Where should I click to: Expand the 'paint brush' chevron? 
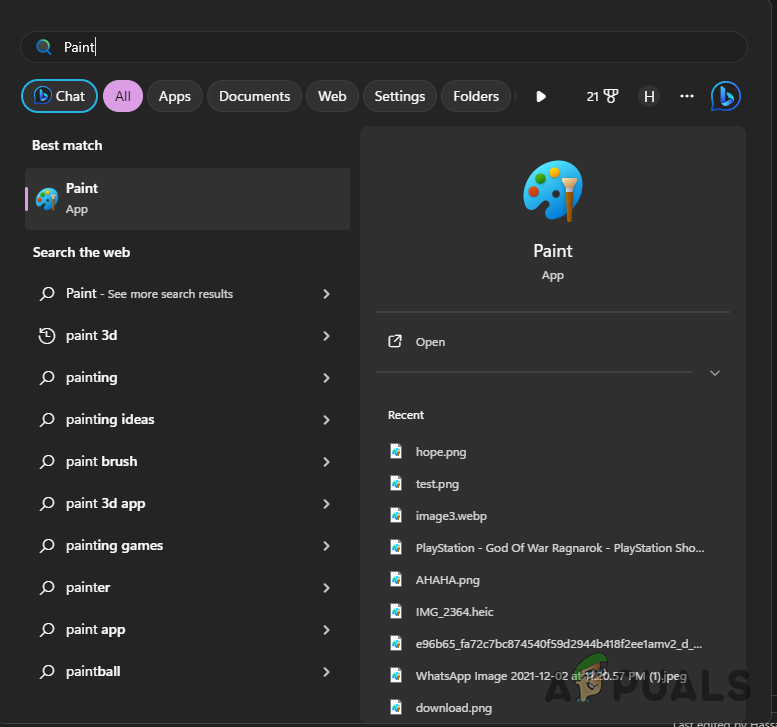(326, 462)
